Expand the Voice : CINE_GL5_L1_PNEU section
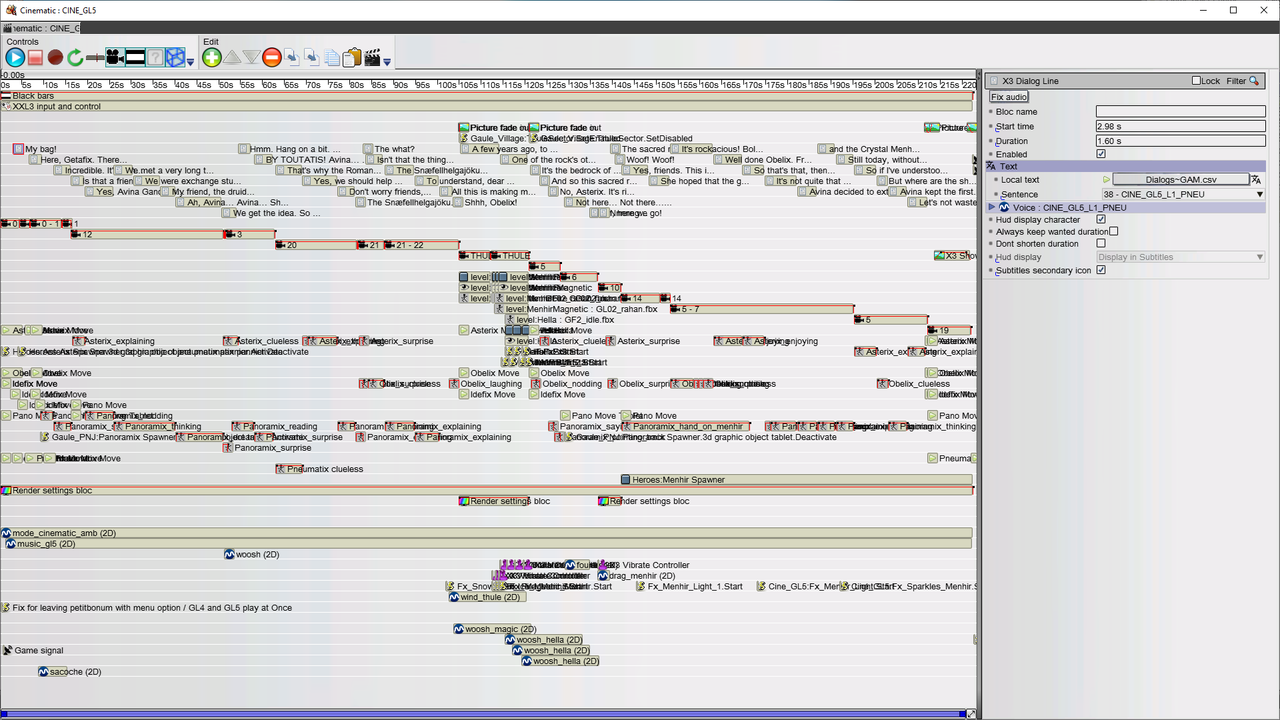 point(992,207)
